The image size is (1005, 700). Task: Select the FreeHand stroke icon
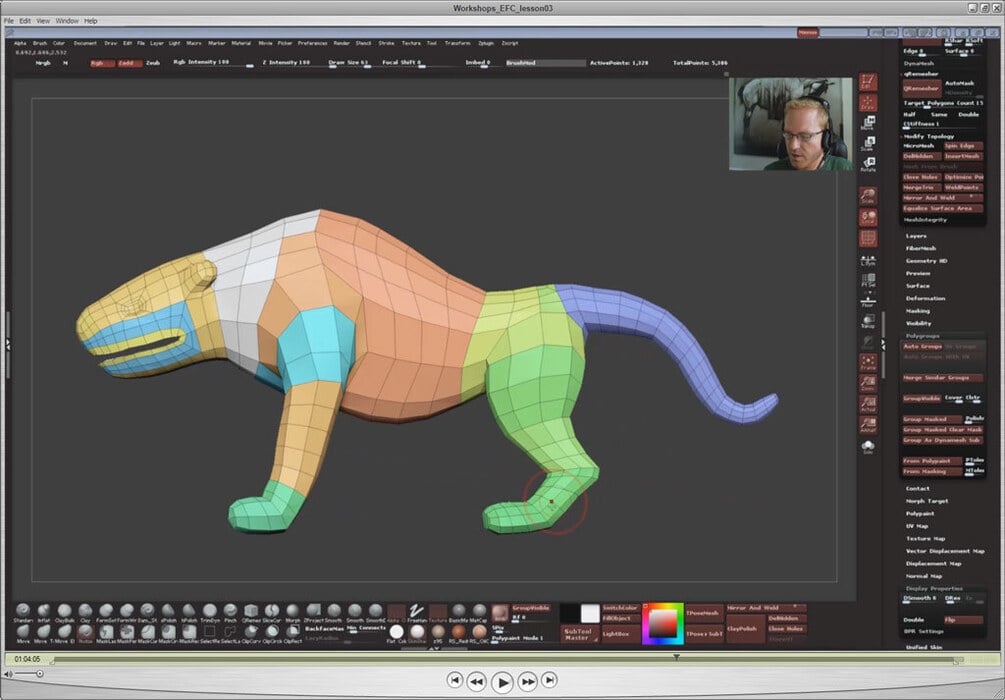(x=417, y=612)
